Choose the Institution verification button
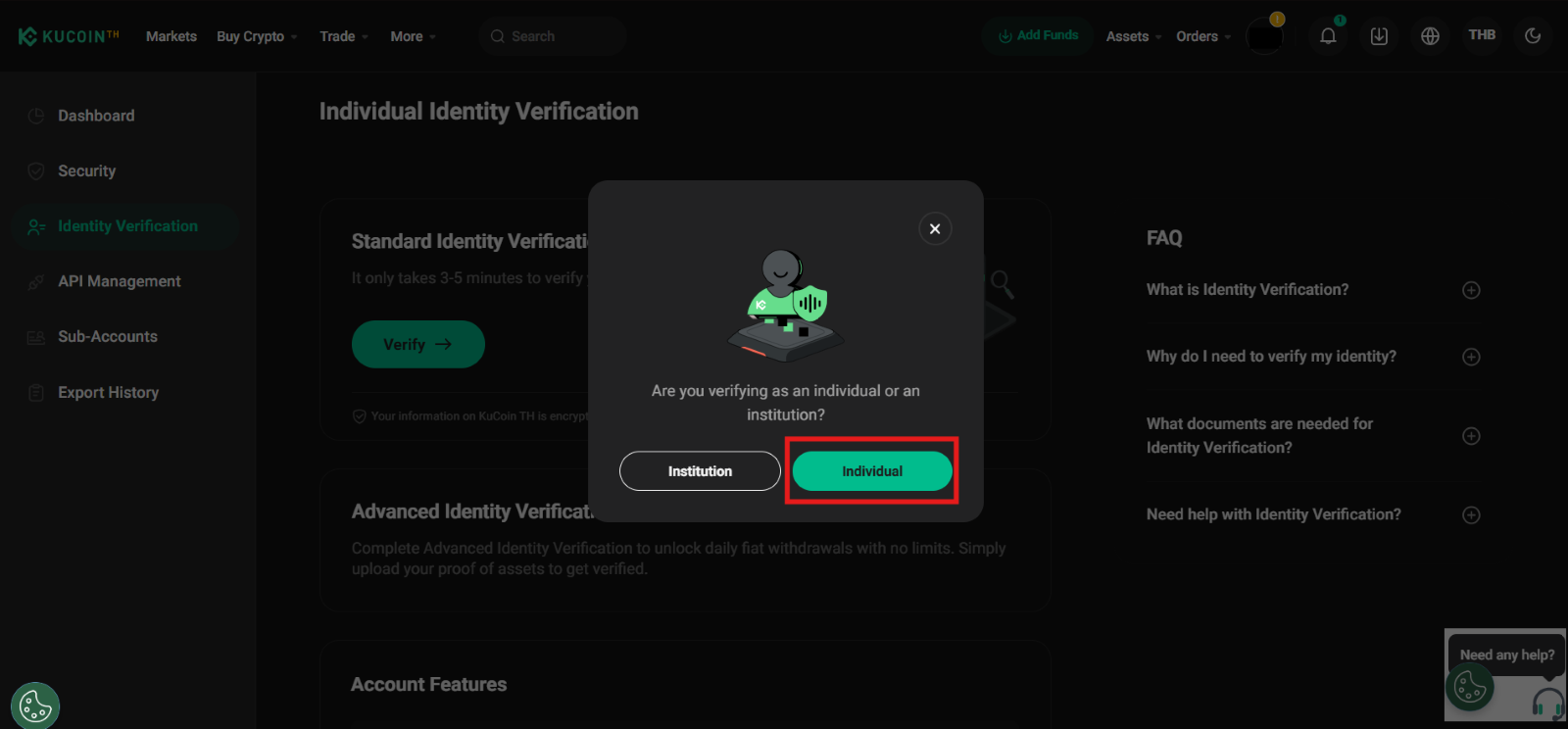Image resolution: width=1568 pixels, height=729 pixels. pyautogui.click(x=700, y=471)
